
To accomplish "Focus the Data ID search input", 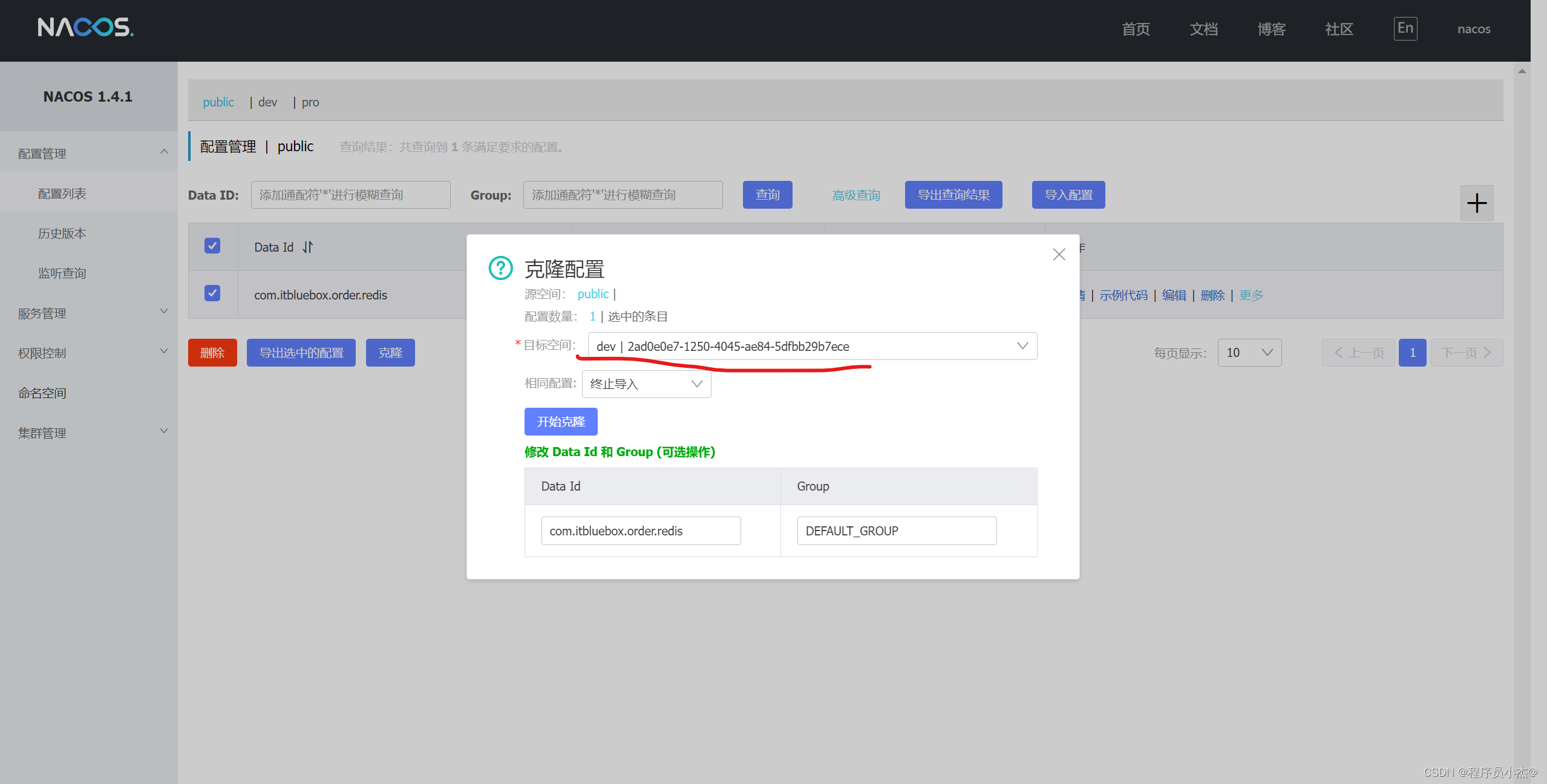I will (351, 195).
